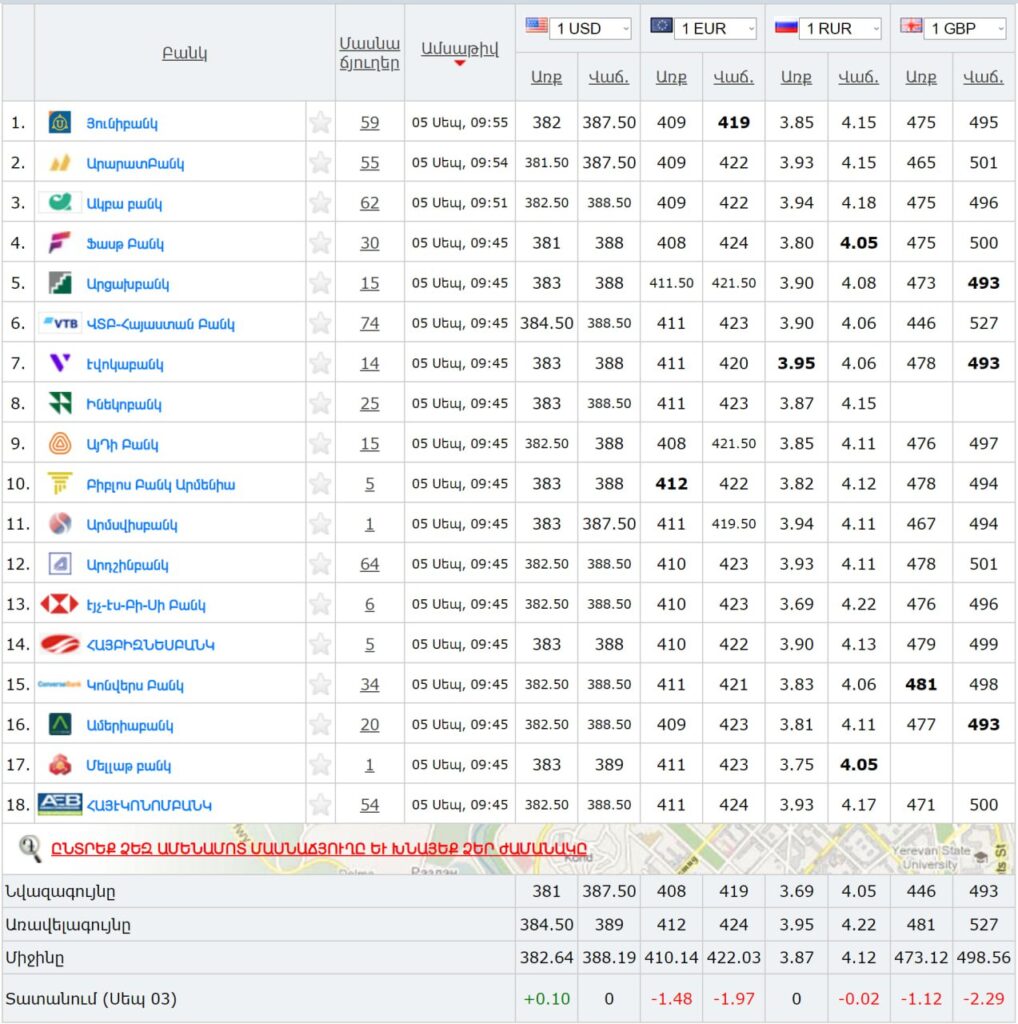Toggle favorite star for Յունիբանկ
The height and width of the screenshot is (1024, 1018).
click(320, 123)
